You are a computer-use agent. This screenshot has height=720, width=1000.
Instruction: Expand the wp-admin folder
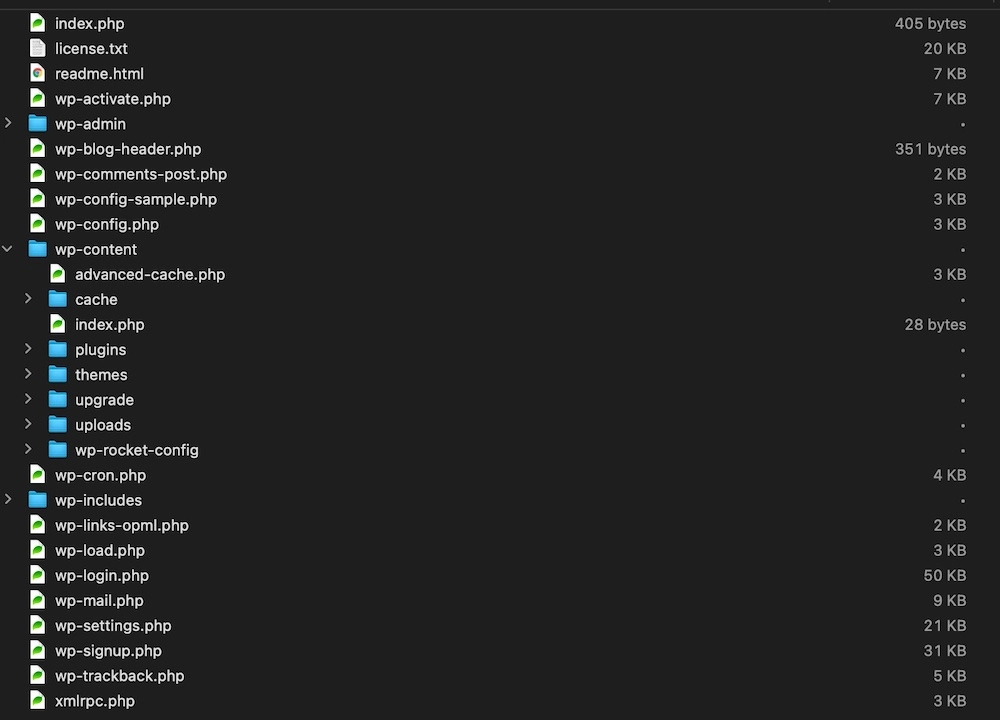click(8, 122)
